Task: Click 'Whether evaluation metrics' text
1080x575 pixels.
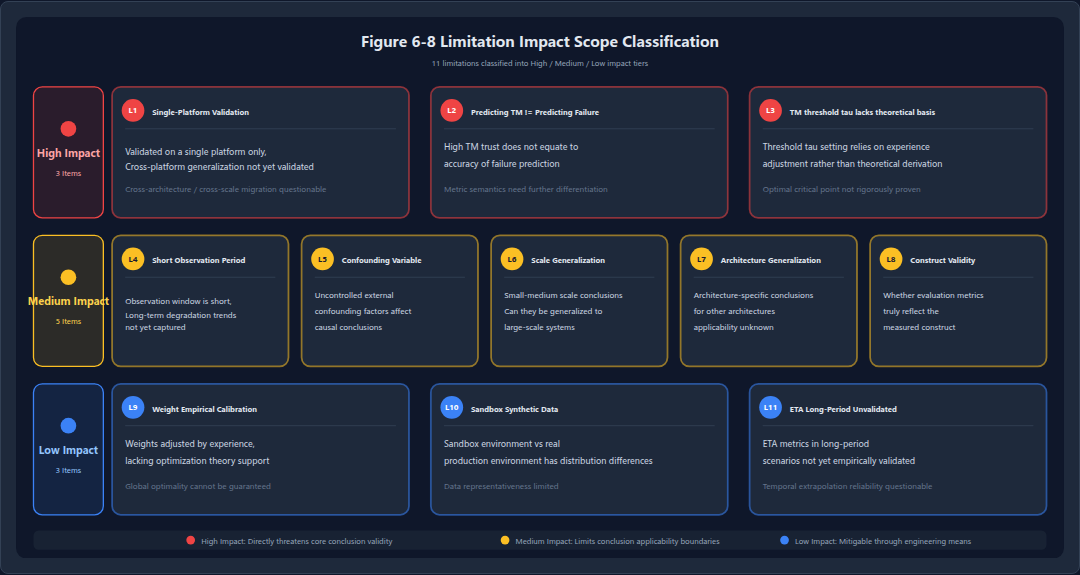Action: point(933,295)
